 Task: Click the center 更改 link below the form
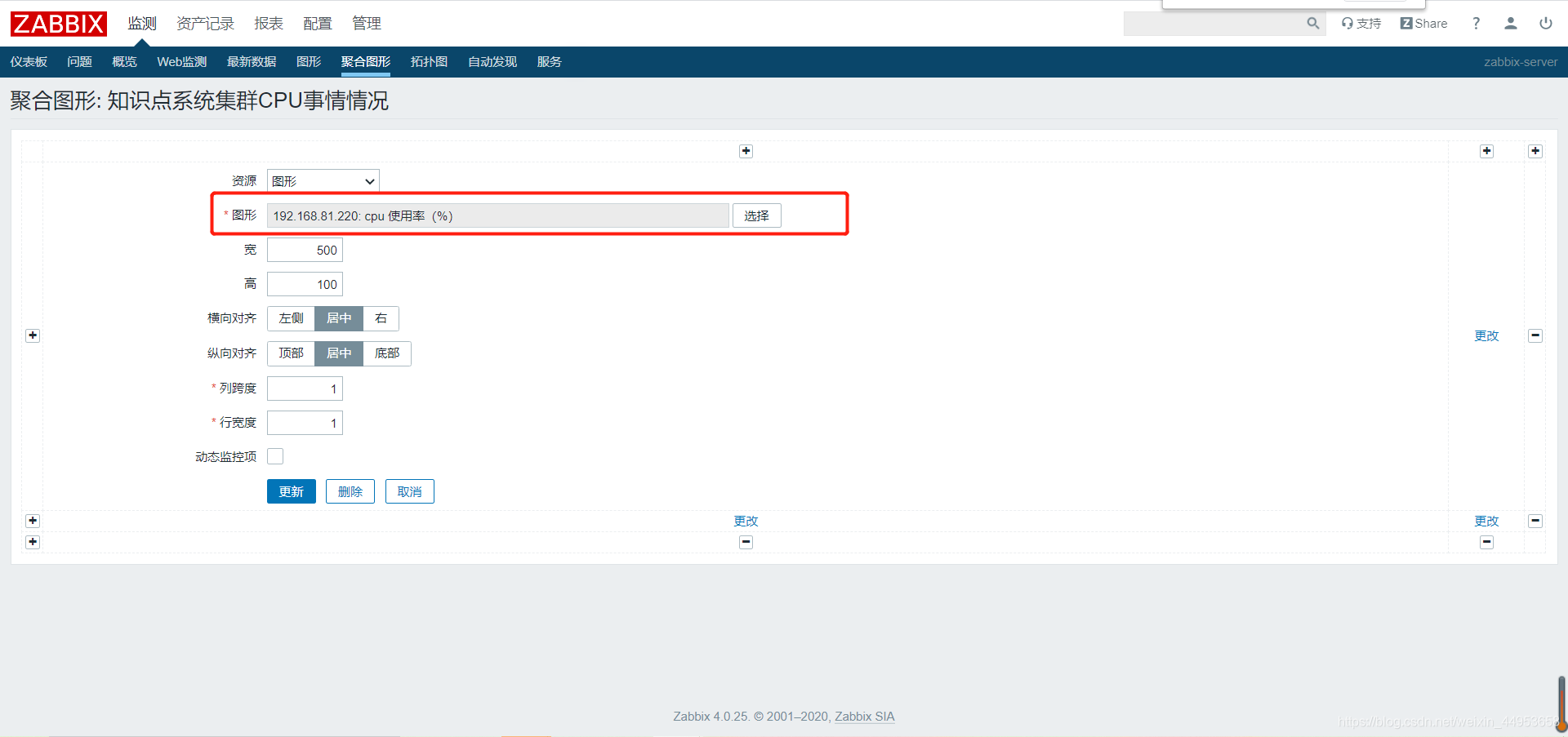tap(746, 521)
